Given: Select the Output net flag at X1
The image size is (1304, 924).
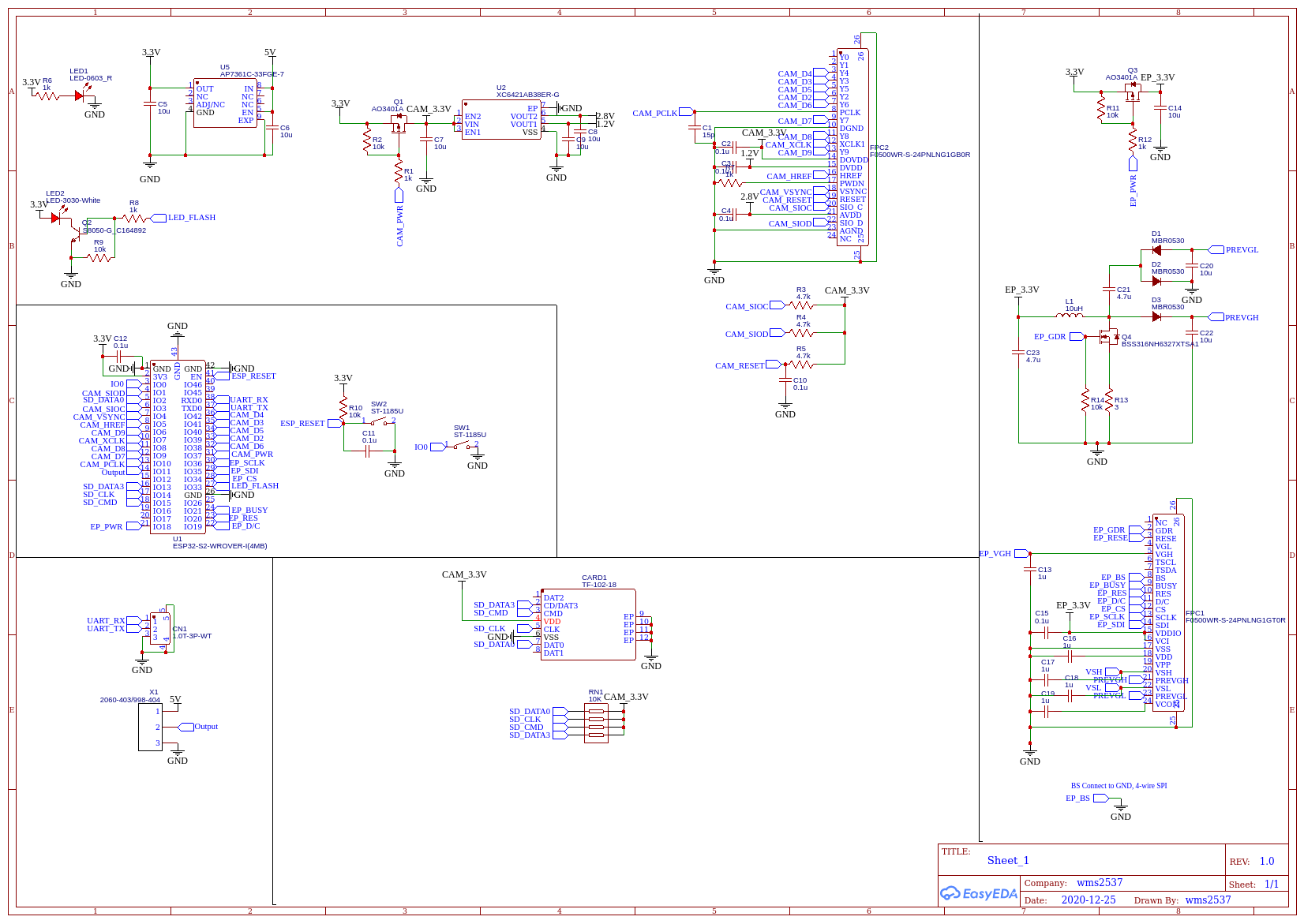Looking at the screenshot, I should point(198,727).
